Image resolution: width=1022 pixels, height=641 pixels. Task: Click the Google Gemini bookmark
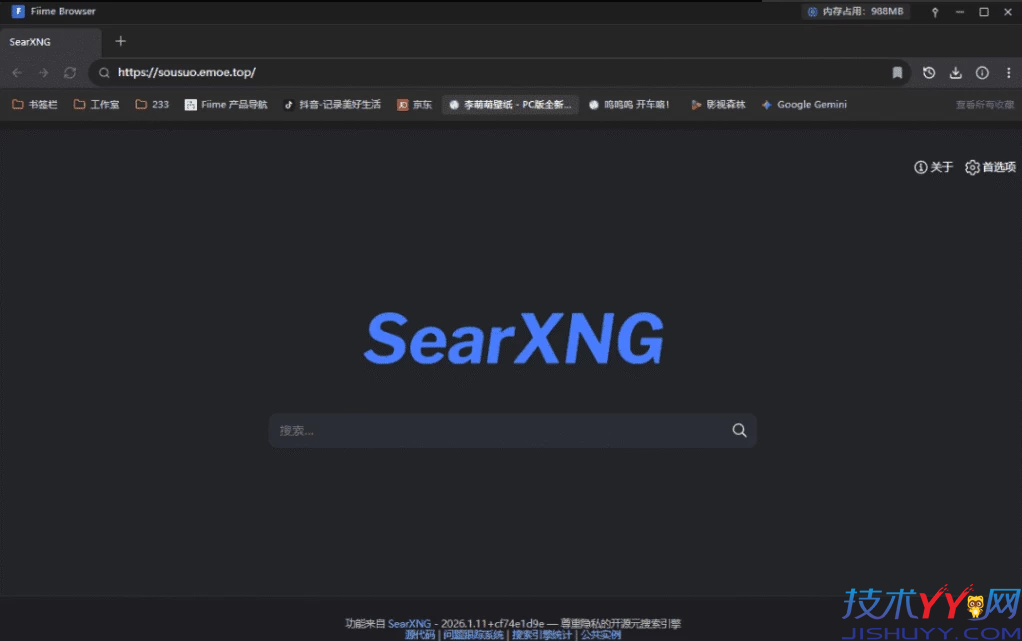point(804,104)
